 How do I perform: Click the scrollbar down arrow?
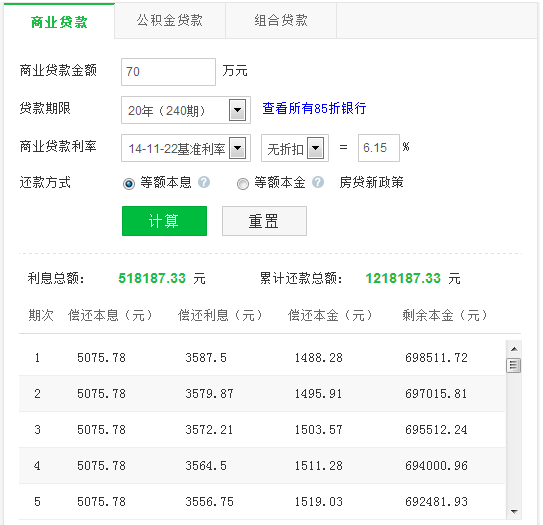[x=514, y=511]
